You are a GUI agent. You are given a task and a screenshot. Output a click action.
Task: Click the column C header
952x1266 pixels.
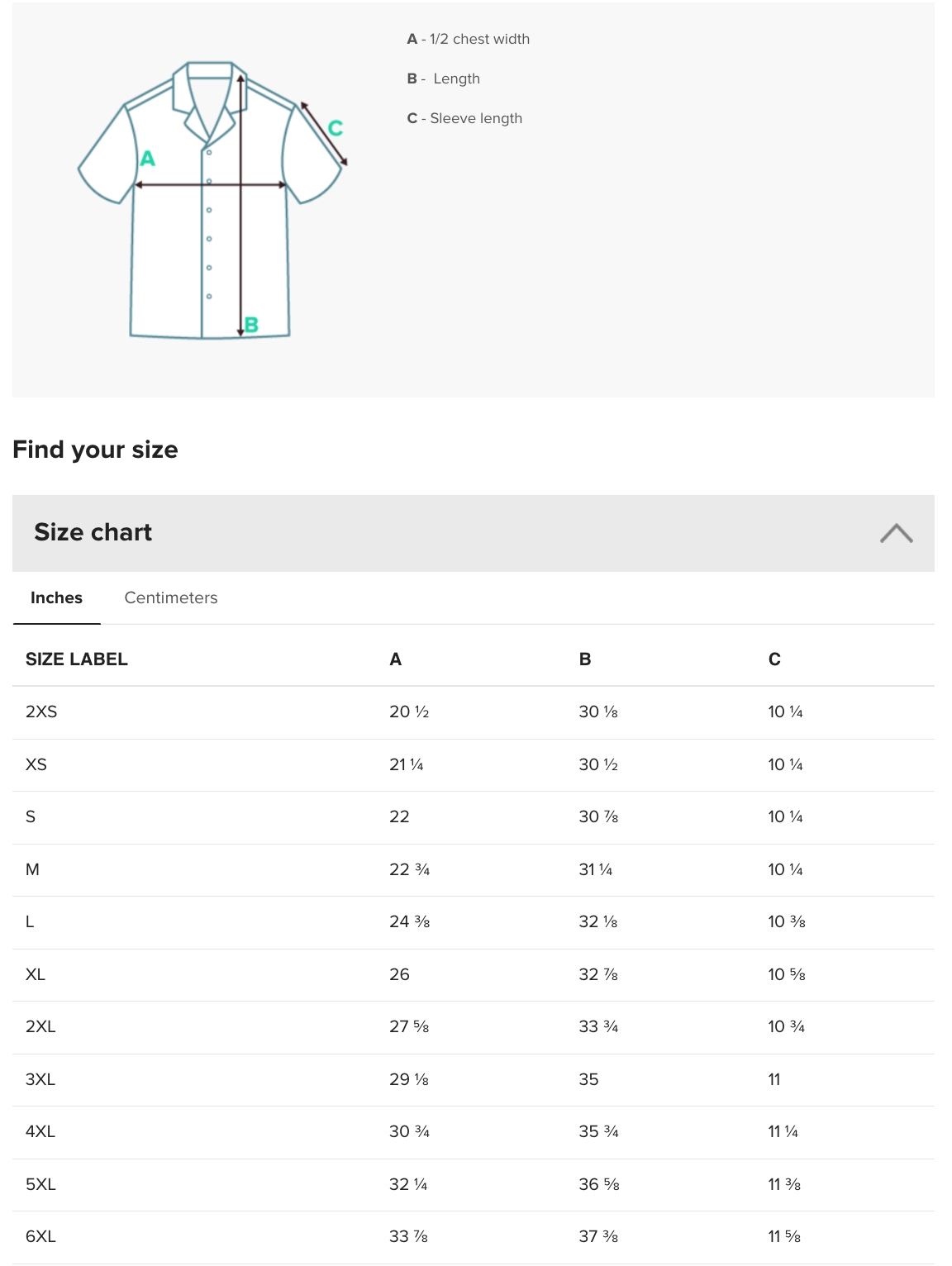tap(774, 659)
